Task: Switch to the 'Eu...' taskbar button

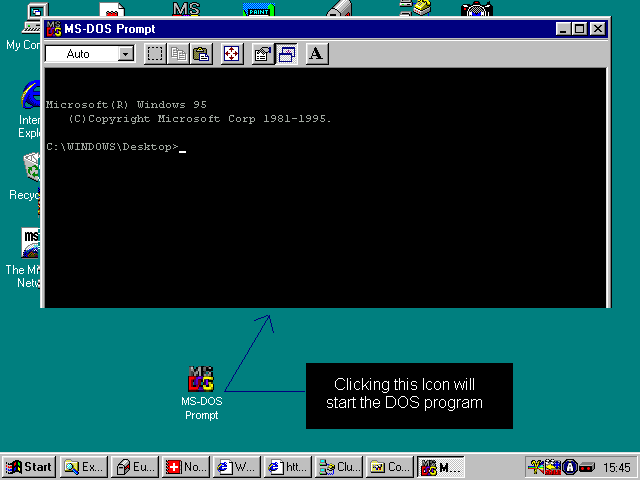Action: pos(135,467)
